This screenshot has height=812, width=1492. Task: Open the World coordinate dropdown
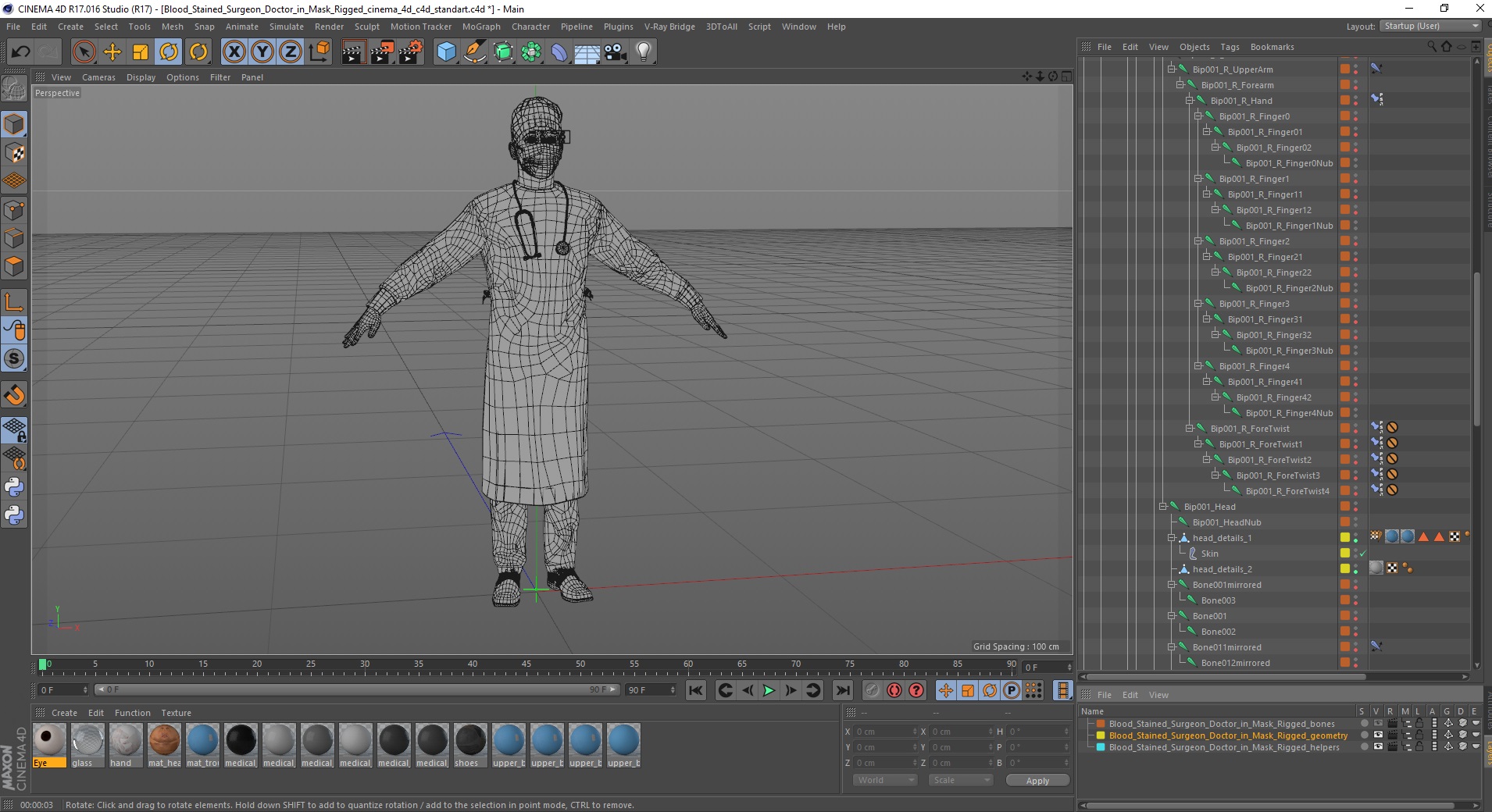click(x=883, y=780)
